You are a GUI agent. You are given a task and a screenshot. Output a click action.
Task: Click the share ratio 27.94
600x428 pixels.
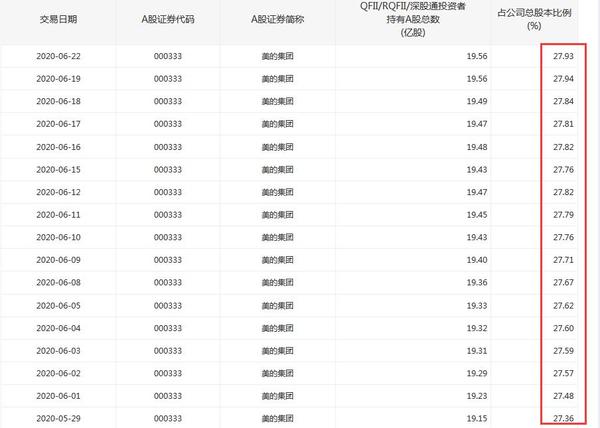(563, 79)
